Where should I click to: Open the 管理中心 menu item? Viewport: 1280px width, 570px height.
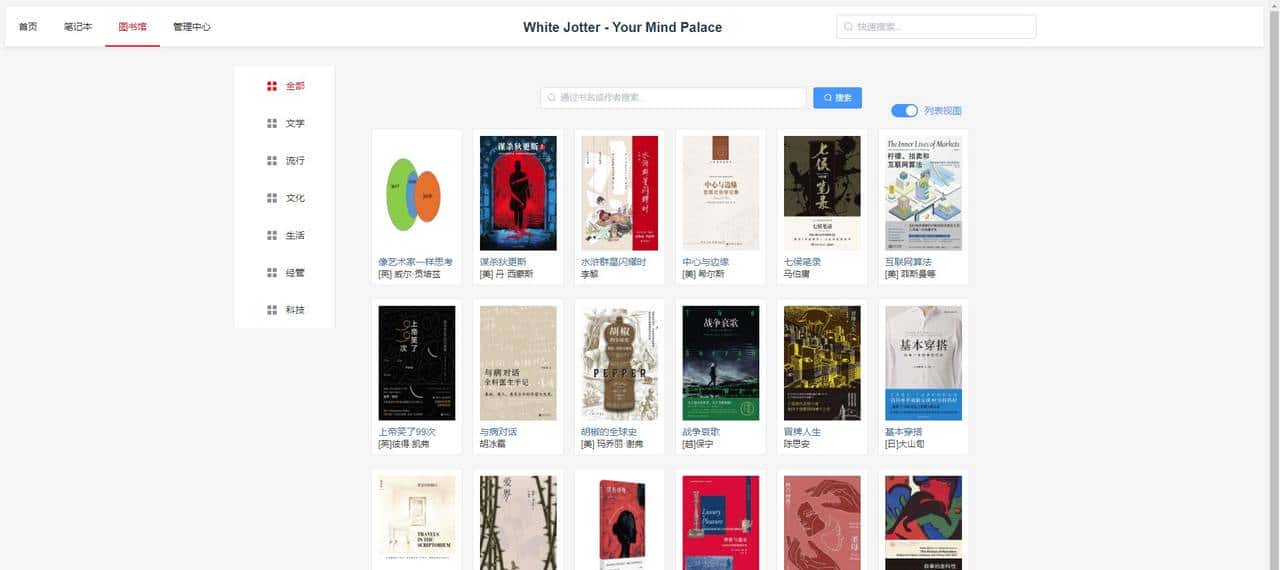pos(192,27)
